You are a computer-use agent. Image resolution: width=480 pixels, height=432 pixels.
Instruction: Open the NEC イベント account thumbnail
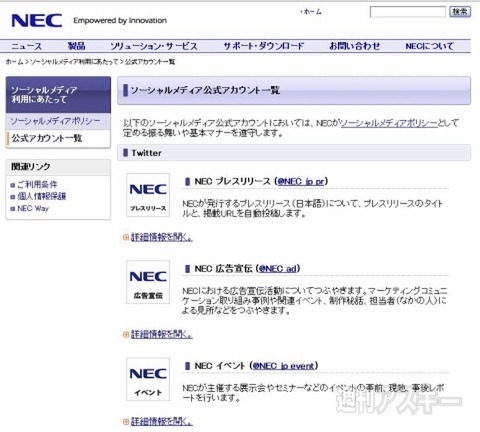tap(148, 379)
